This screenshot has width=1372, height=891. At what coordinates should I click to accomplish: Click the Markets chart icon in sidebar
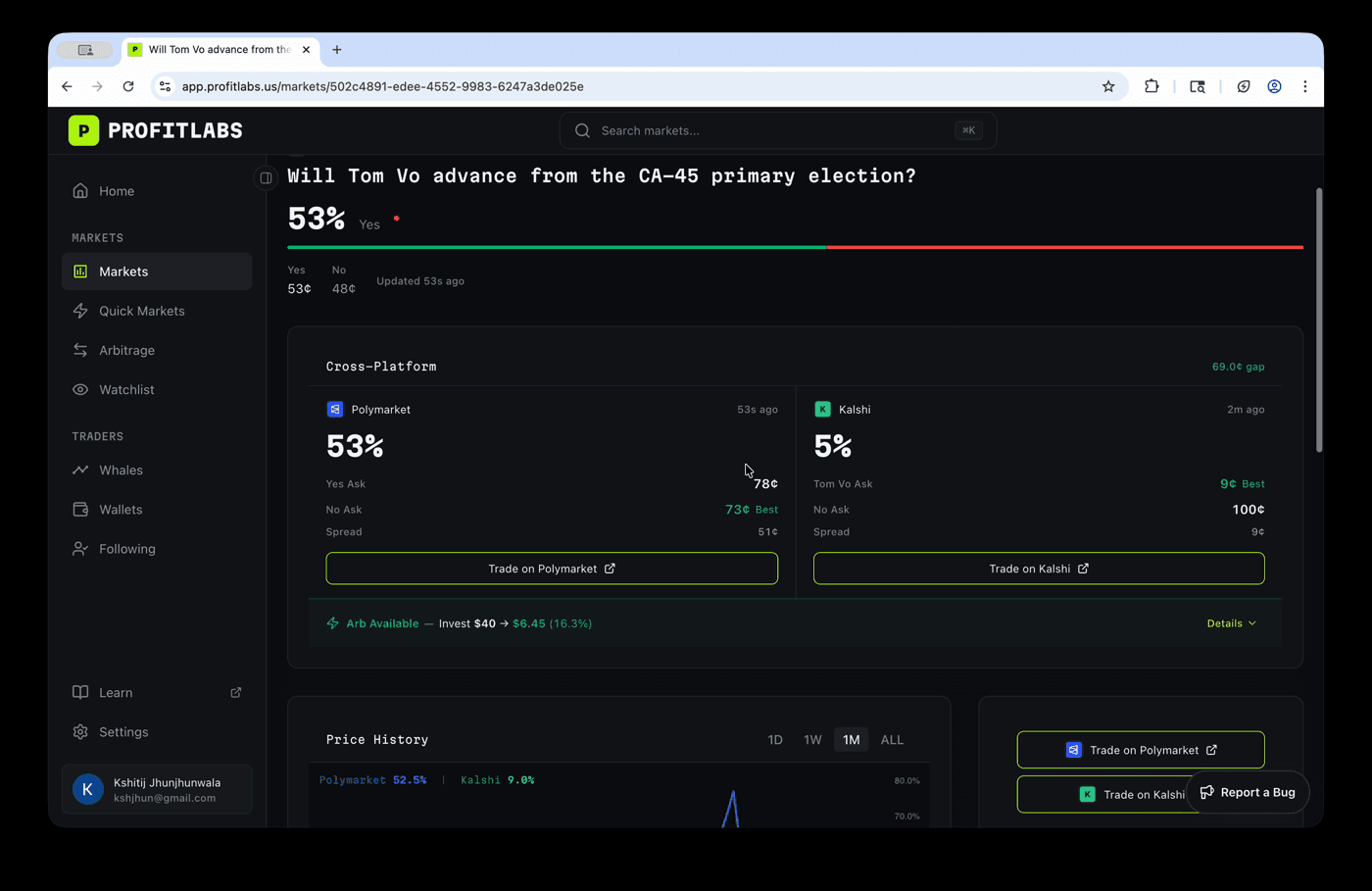pos(80,272)
